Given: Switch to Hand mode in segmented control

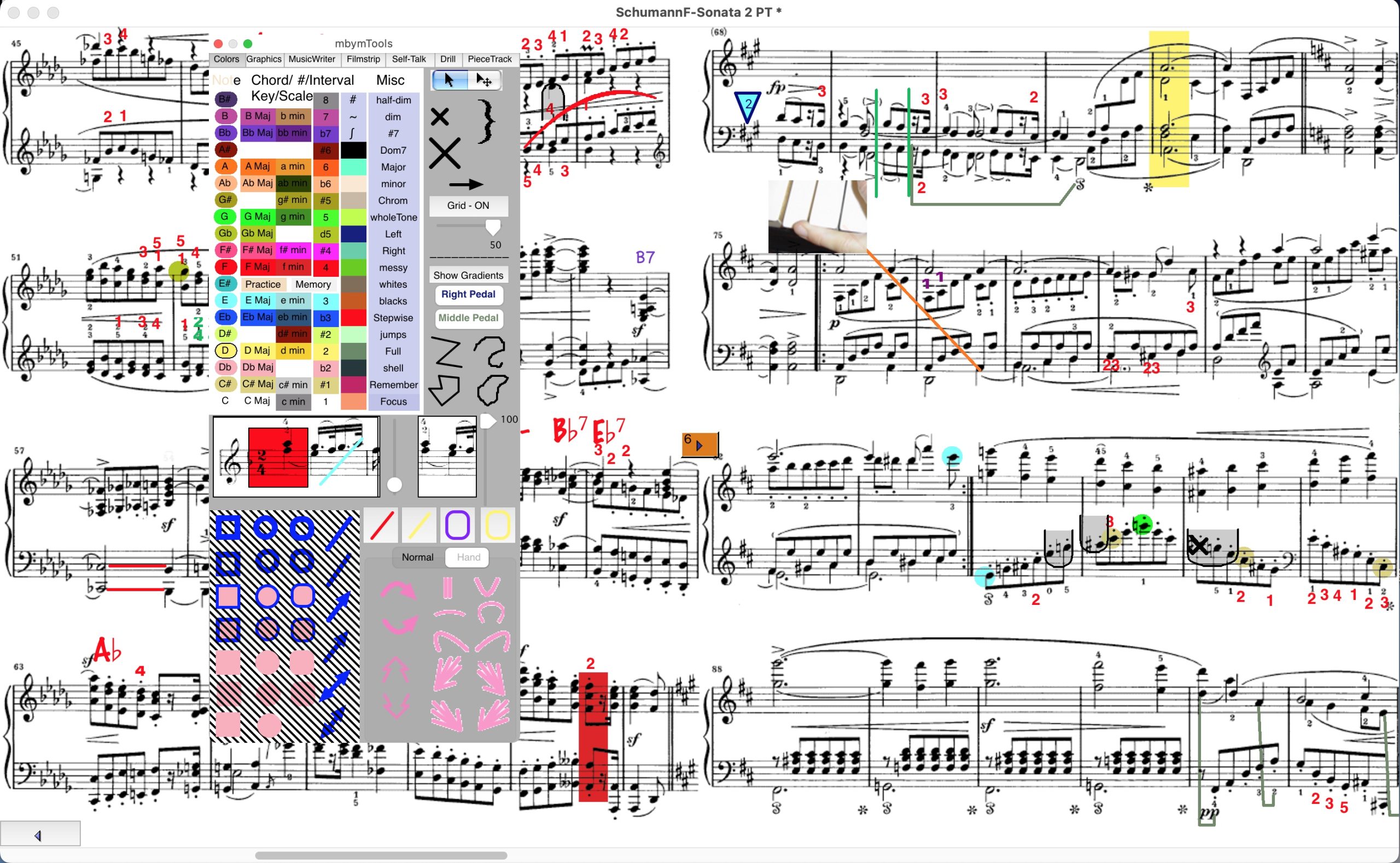Looking at the screenshot, I should [468, 557].
